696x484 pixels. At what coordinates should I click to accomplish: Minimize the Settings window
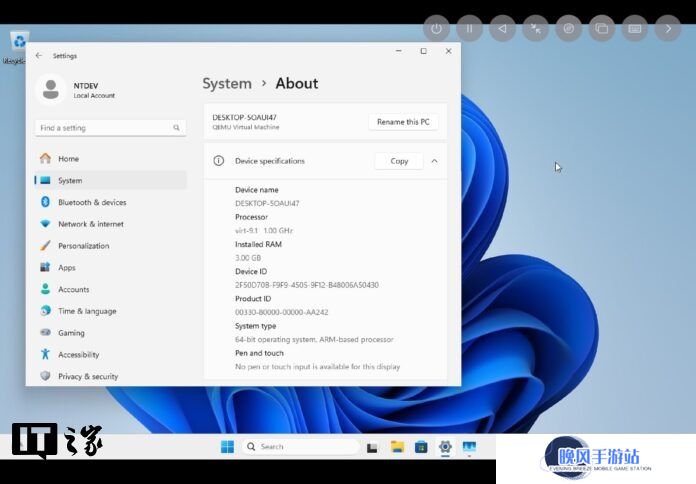tap(399, 51)
